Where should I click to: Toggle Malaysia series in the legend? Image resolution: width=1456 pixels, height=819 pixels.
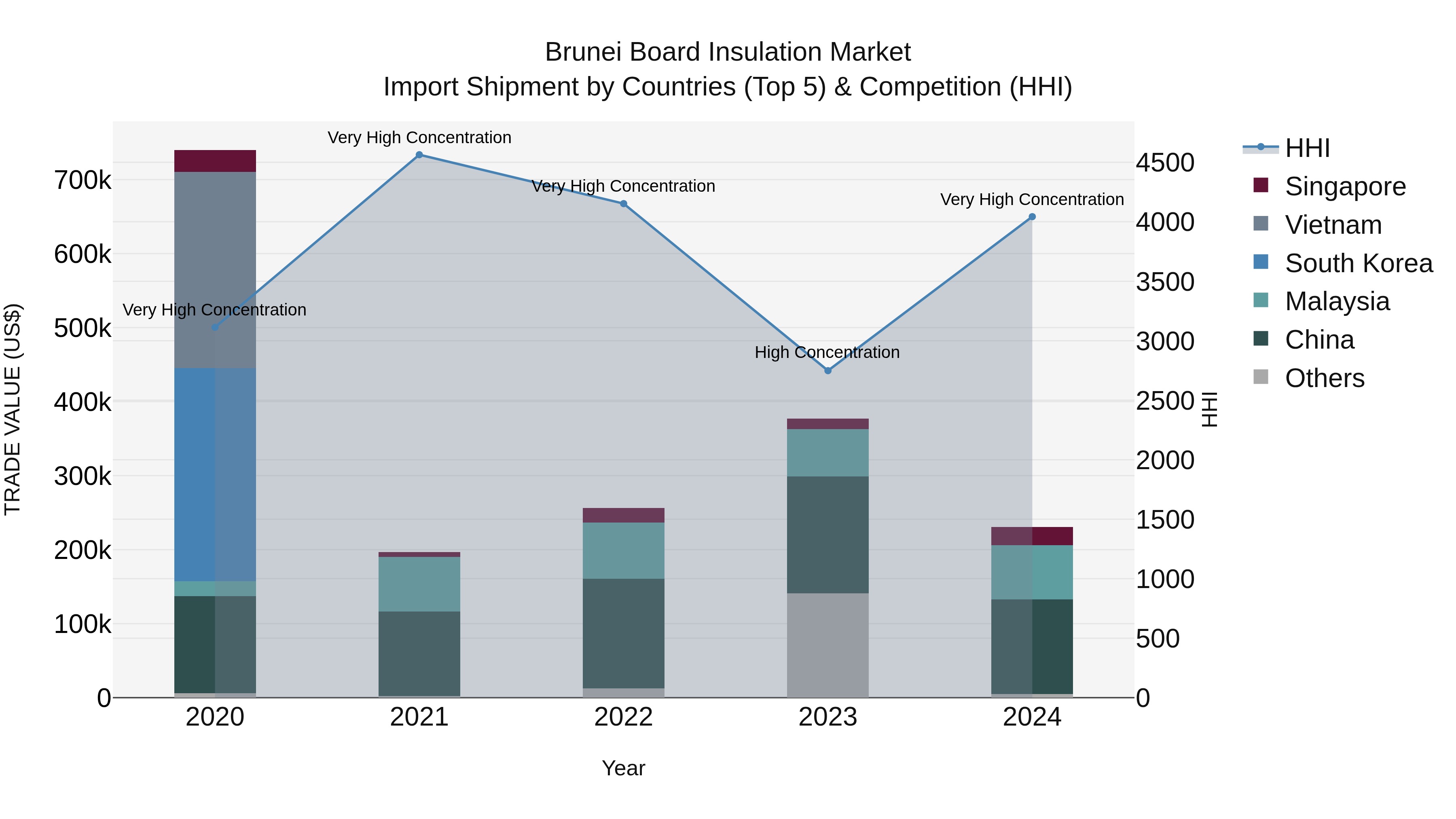(x=1321, y=301)
